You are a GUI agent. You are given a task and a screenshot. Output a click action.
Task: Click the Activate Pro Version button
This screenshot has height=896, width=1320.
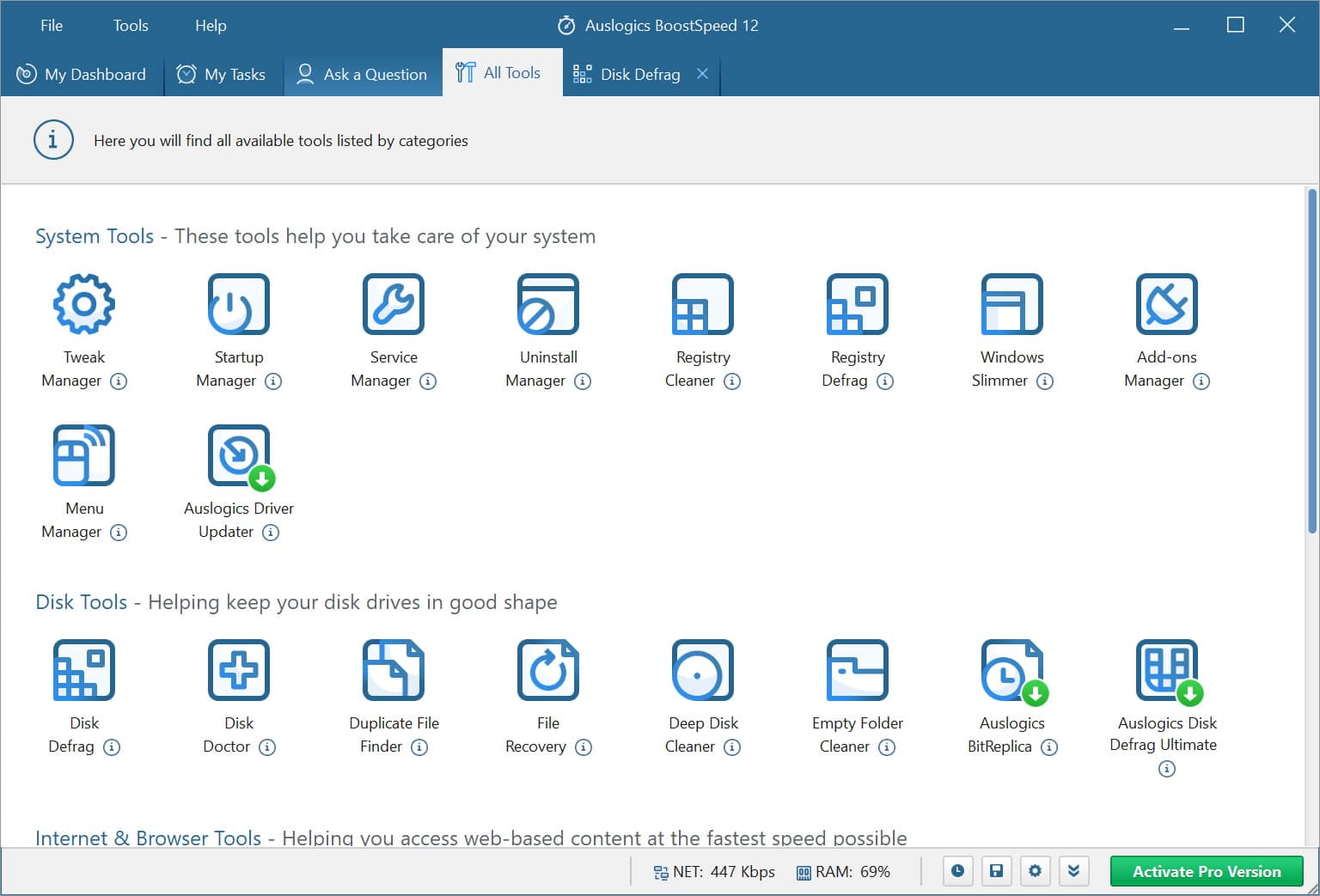1206,871
